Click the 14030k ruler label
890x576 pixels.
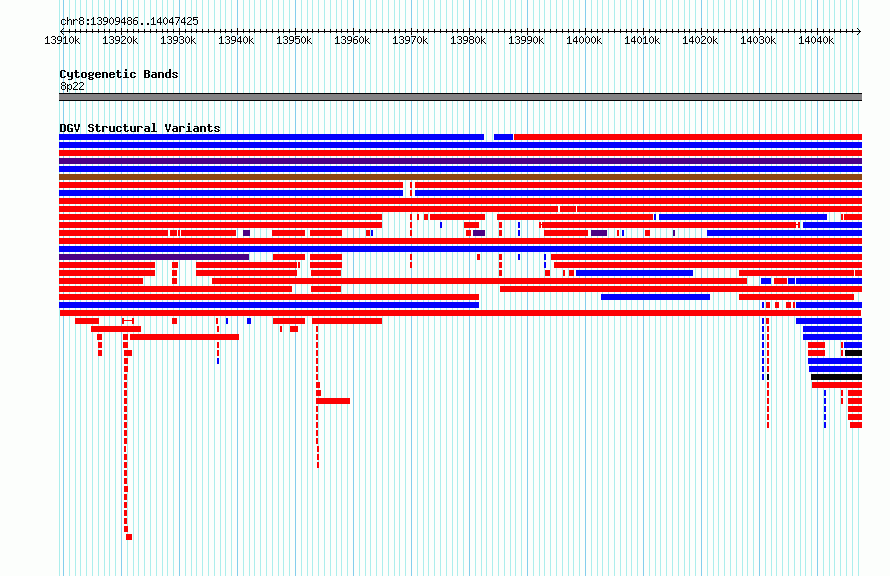pos(758,40)
